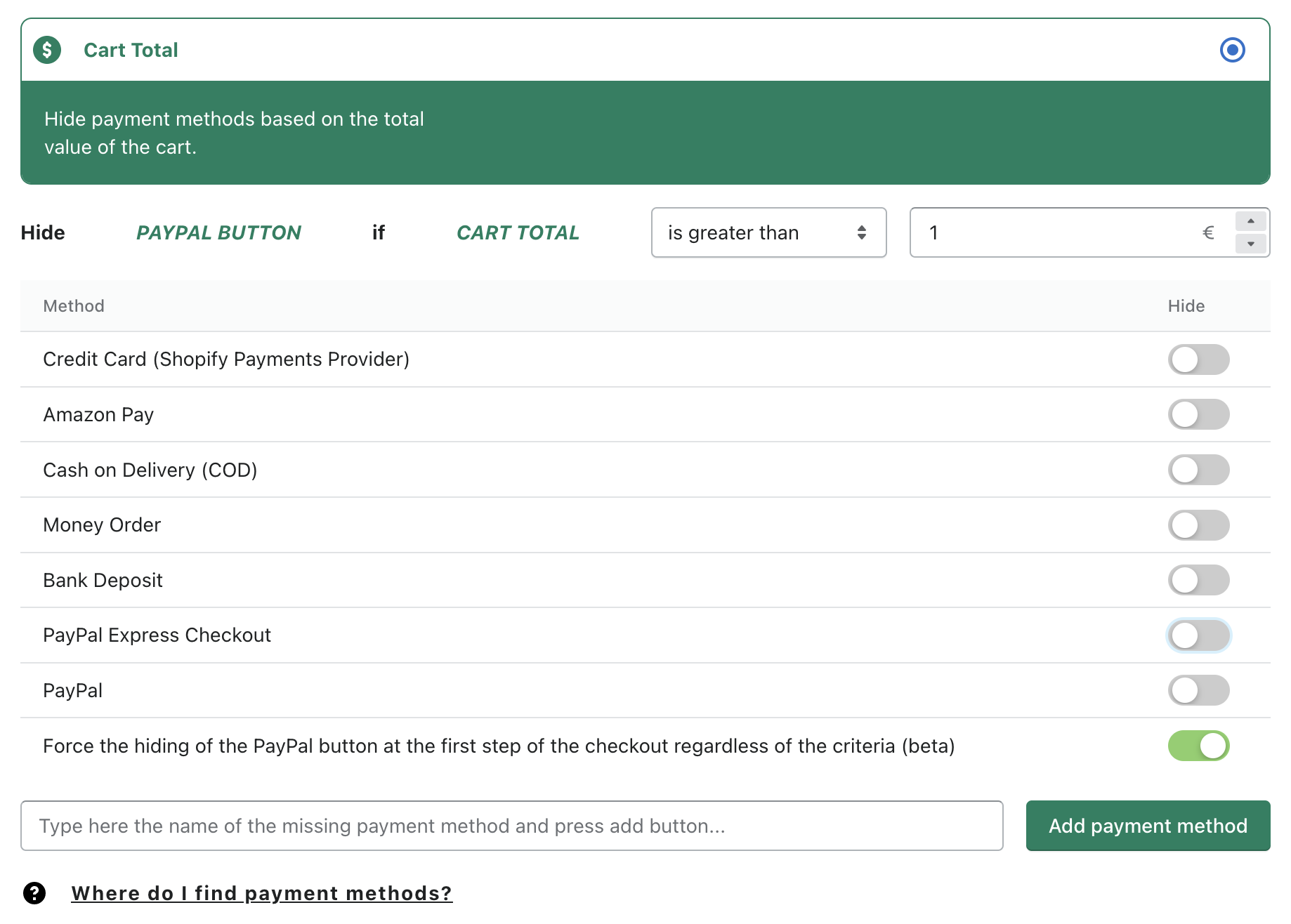Toggle hide for Cash on Delivery (COD)
Viewport: 1291px width, 924px height.
click(1198, 470)
